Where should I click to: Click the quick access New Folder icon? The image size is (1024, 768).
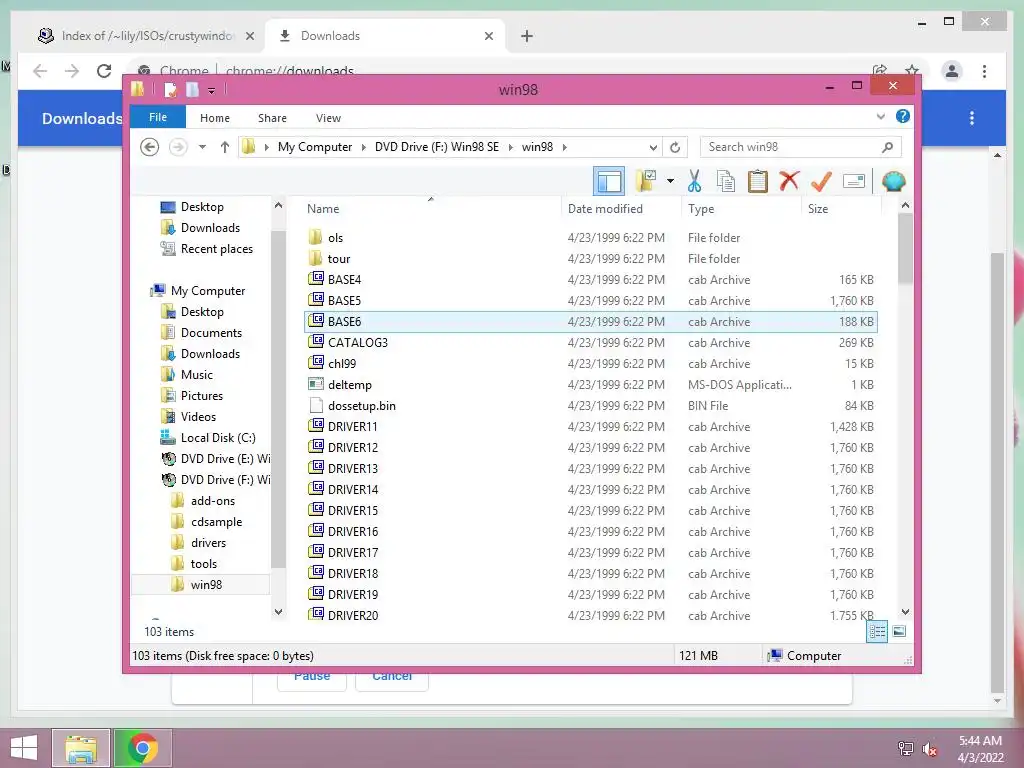coord(192,89)
